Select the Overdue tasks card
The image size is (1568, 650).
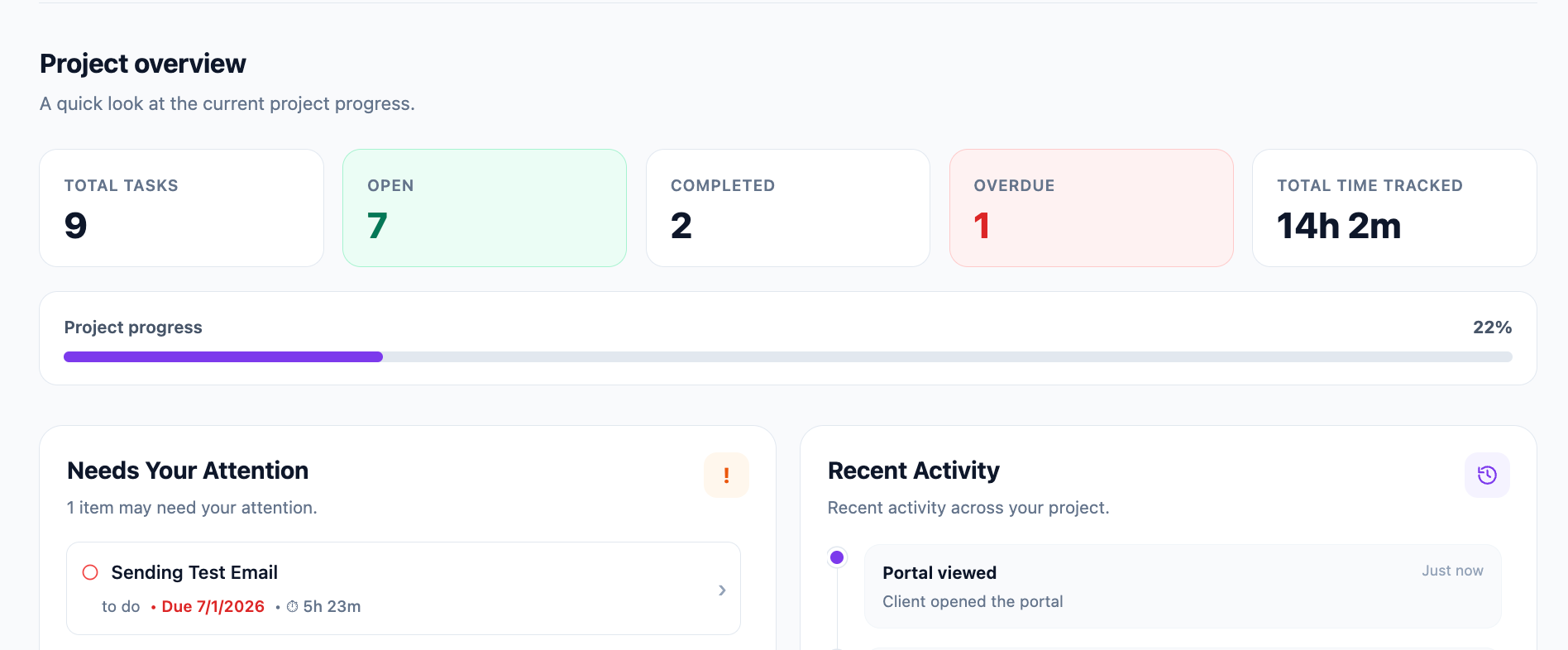pyautogui.click(x=1092, y=208)
